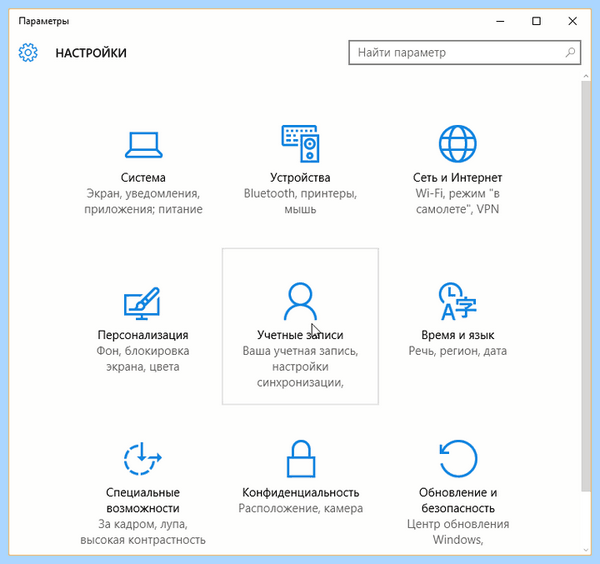Click the Система title label

143,178
